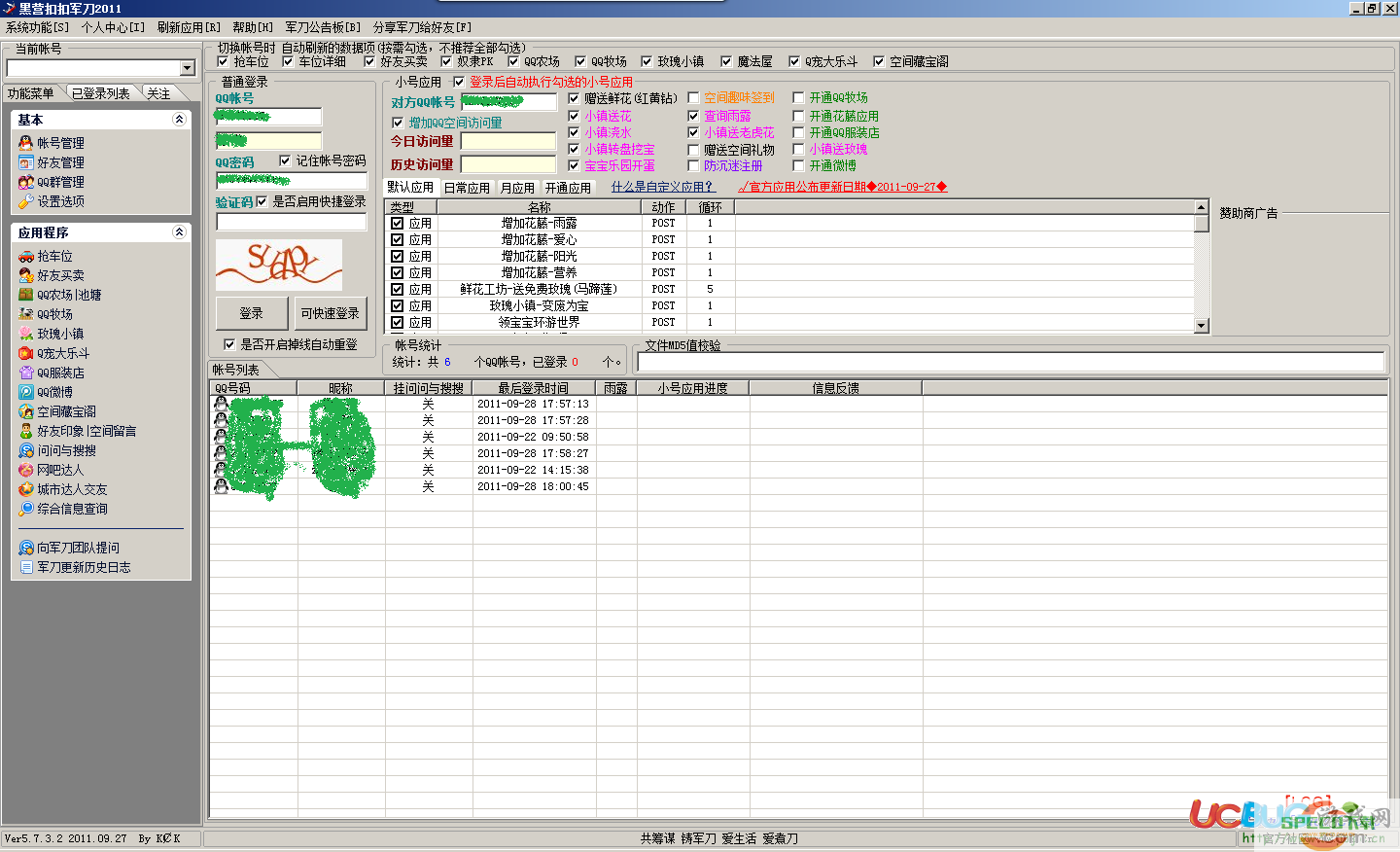Open the 当前帐号 dropdown
Image resolution: width=1400 pixels, height=852 pixels.
tap(188, 68)
